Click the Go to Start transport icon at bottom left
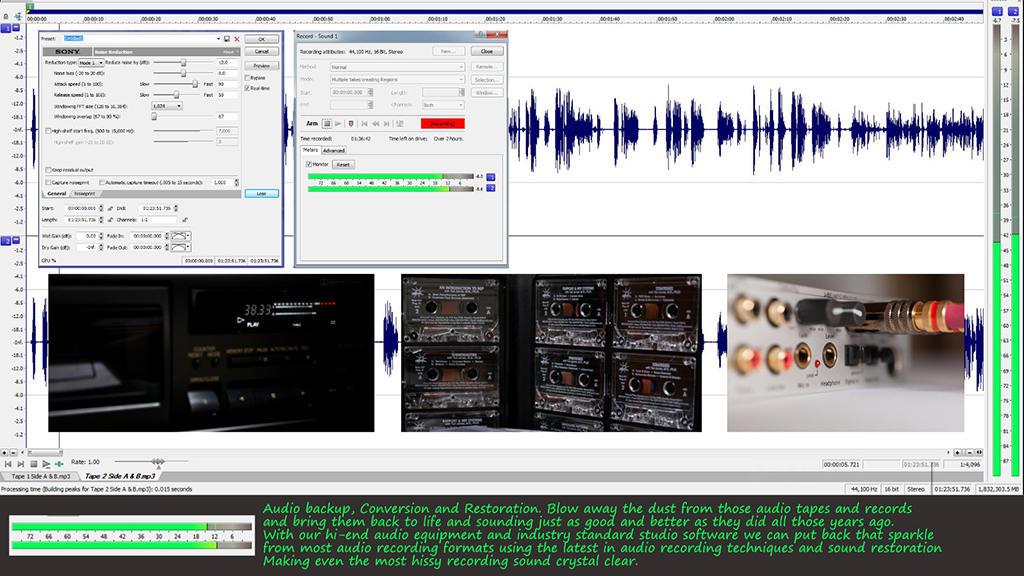Screen dimensions: 1024x576 coord(8,464)
